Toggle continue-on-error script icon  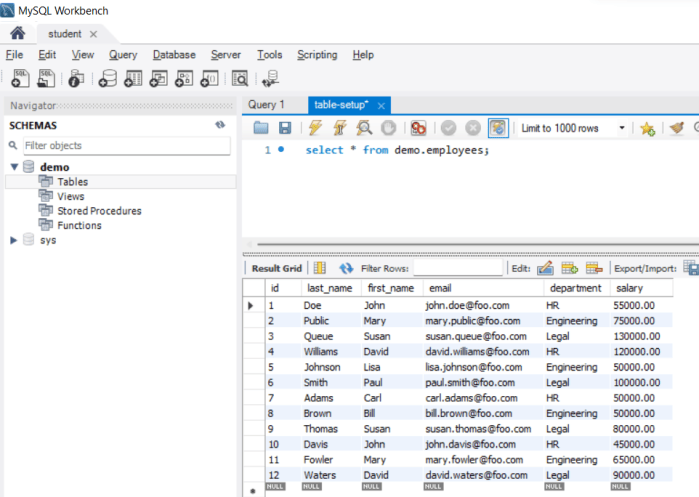coord(418,128)
